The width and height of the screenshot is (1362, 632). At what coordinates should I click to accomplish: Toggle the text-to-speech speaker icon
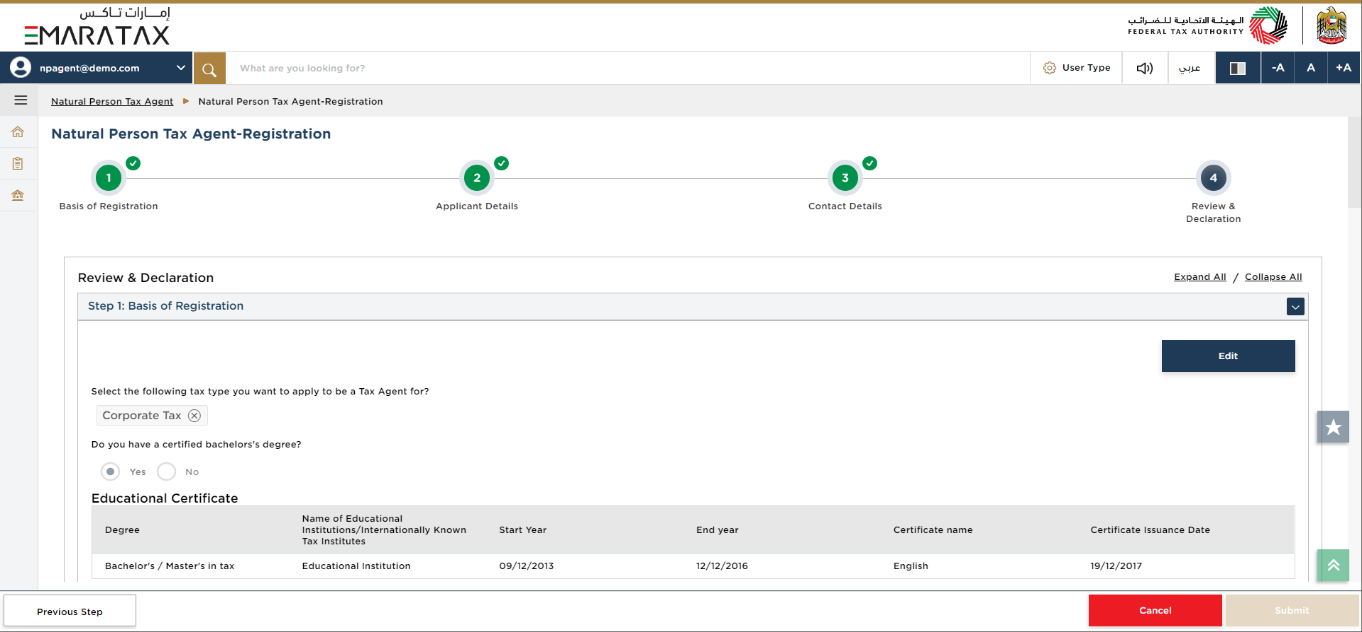coord(1144,68)
